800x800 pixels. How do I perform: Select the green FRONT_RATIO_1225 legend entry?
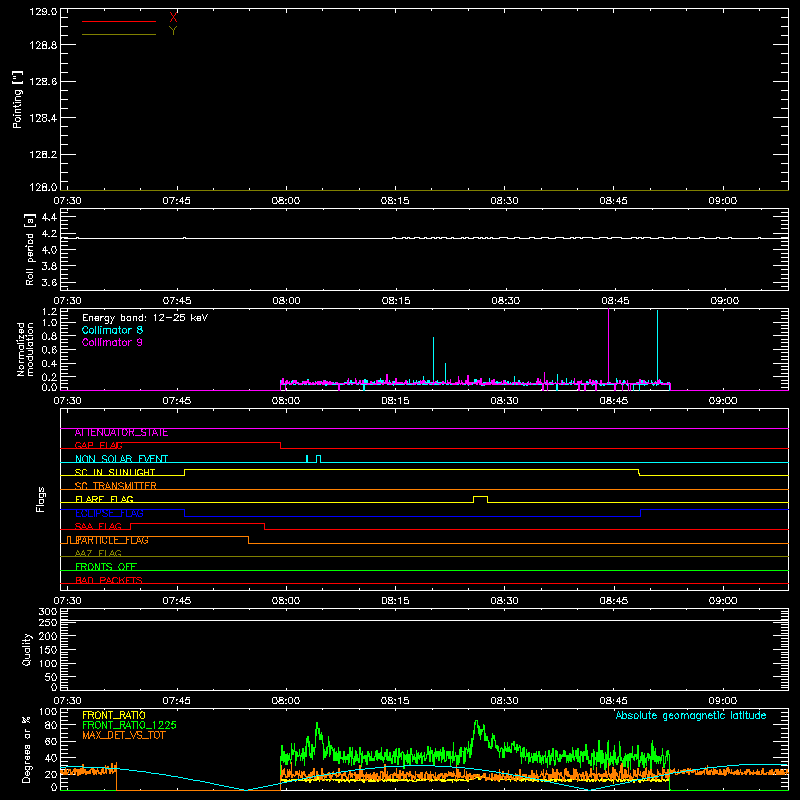[x=129, y=725]
